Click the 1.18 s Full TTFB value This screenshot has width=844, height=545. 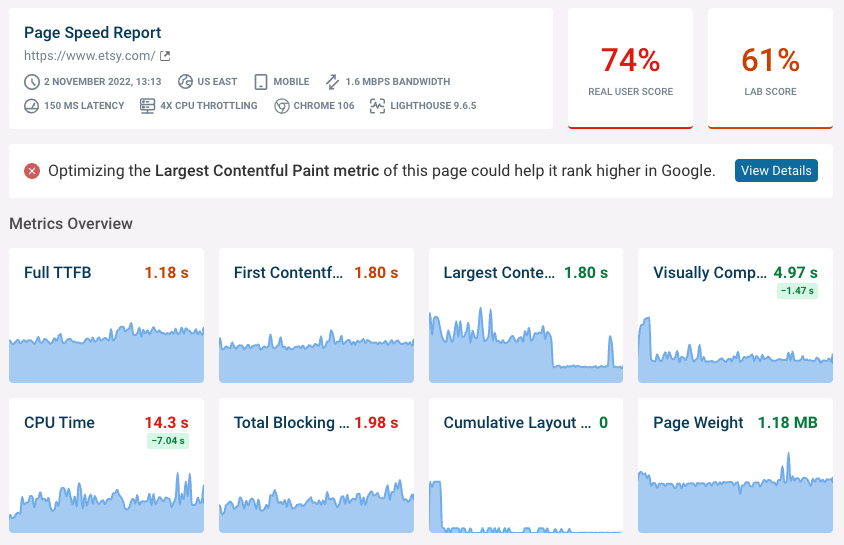point(166,273)
